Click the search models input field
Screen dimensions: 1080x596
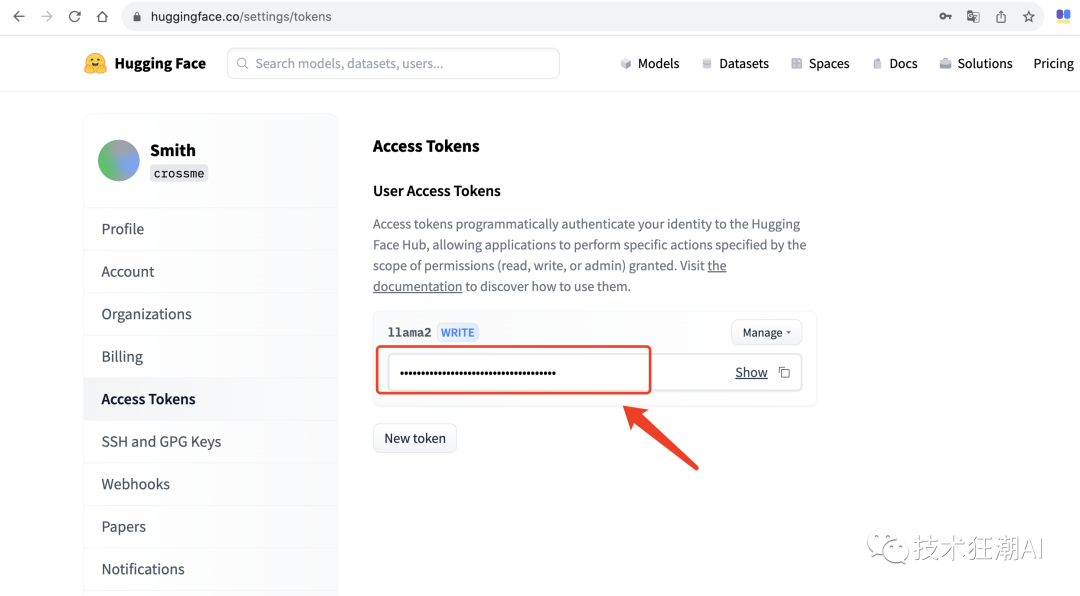click(393, 63)
